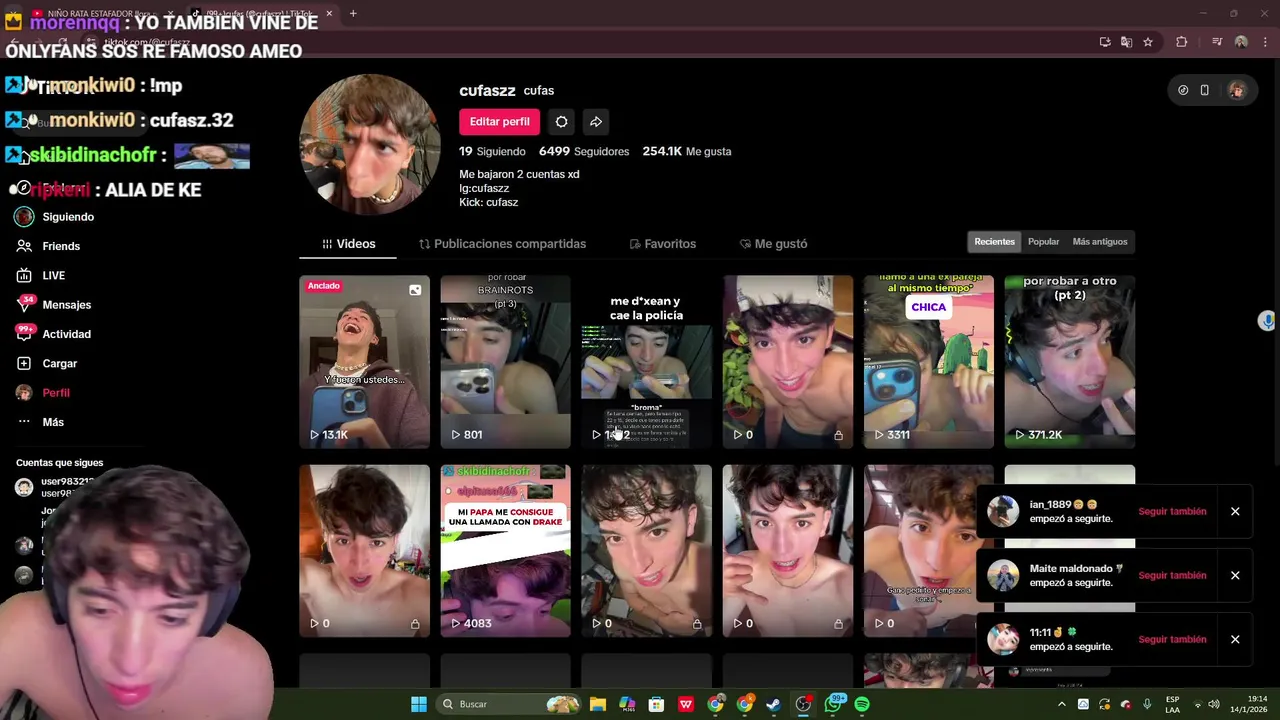Open the Me gustó tab

773,244
